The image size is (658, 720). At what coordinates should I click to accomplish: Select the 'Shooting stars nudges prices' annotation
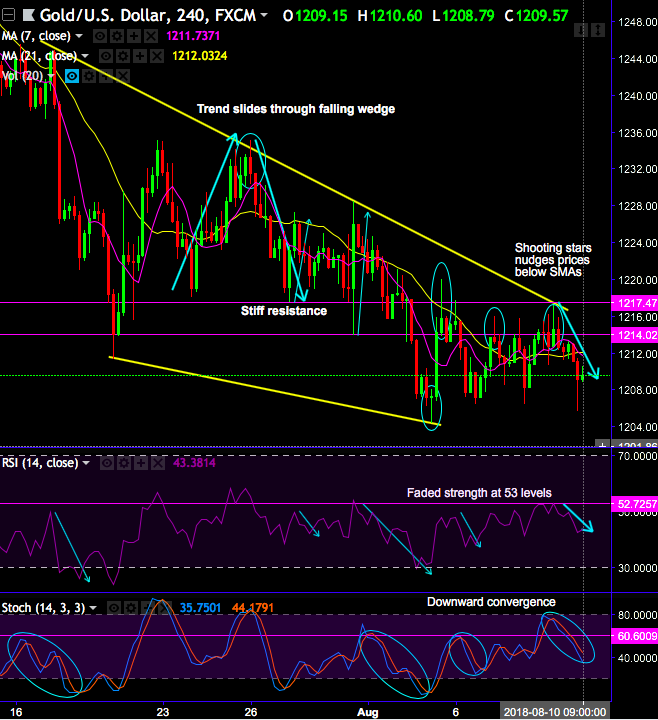click(x=553, y=260)
